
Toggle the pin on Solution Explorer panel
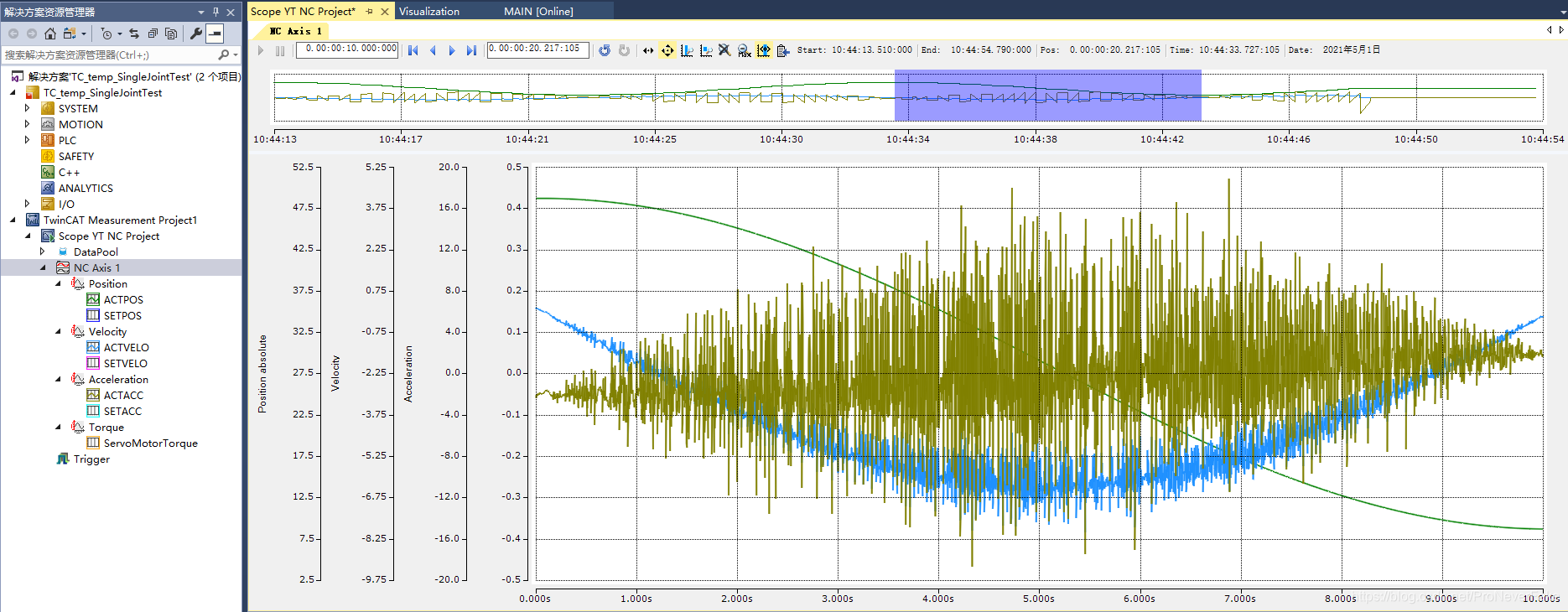click(x=215, y=12)
